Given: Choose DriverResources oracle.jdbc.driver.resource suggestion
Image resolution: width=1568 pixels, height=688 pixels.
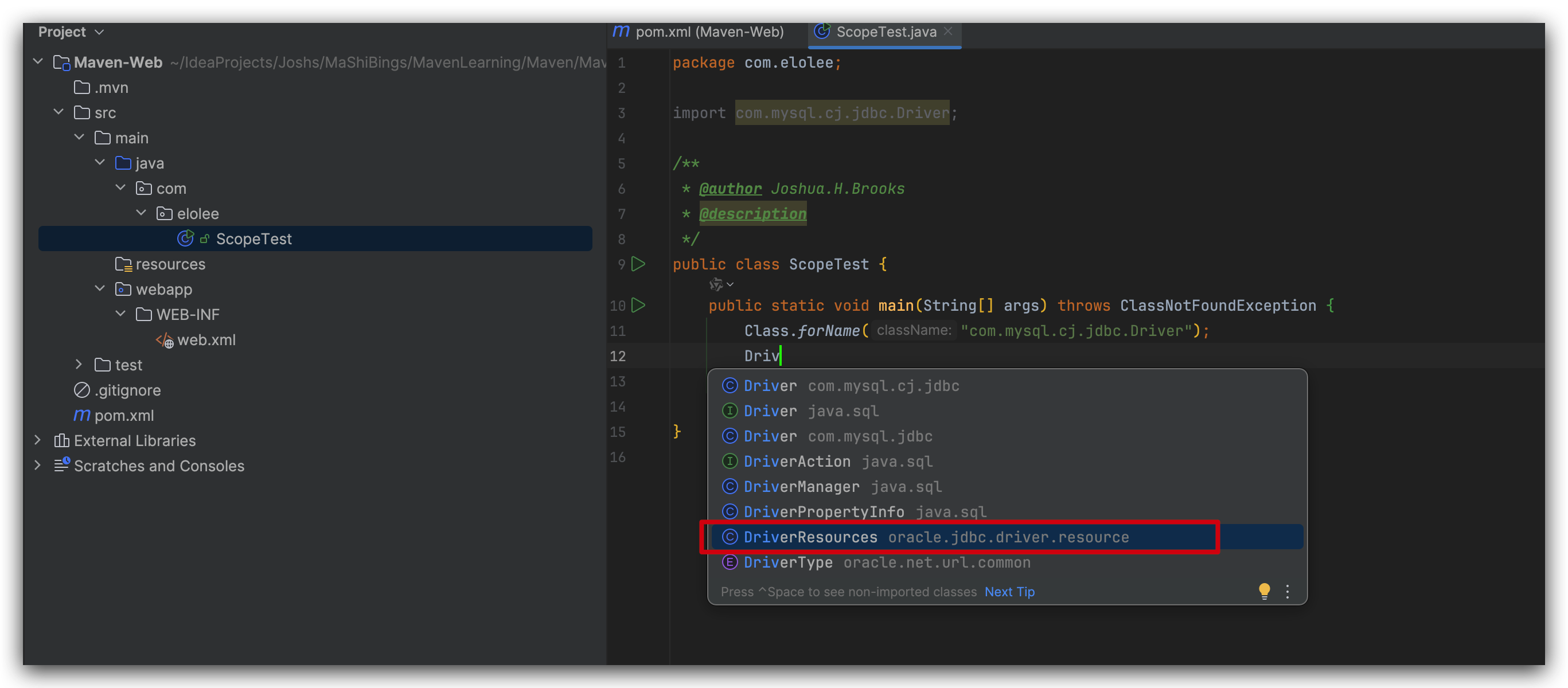Looking at the screenshot, I should tap(1007, 537).
